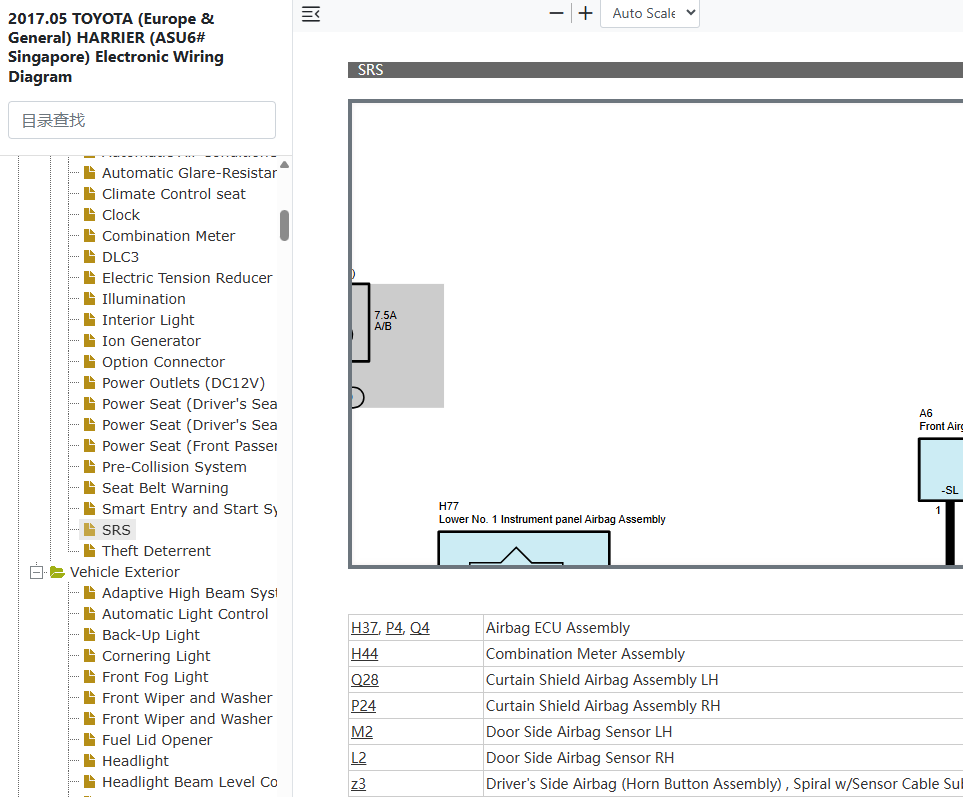Click the Vehicle Exterior folder icon
This screenshot has width=963, height=797.
click(57, 572)
